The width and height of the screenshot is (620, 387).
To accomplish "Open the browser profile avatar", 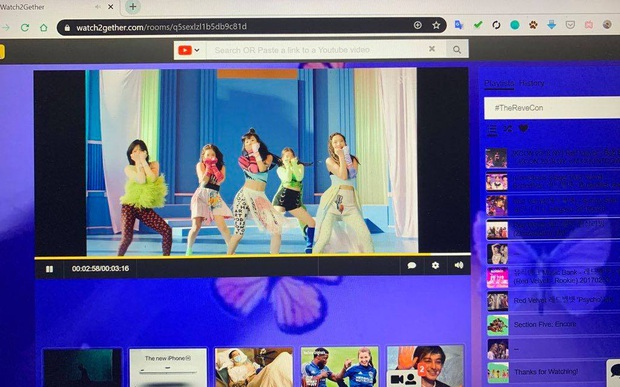I will pos(607,24).
